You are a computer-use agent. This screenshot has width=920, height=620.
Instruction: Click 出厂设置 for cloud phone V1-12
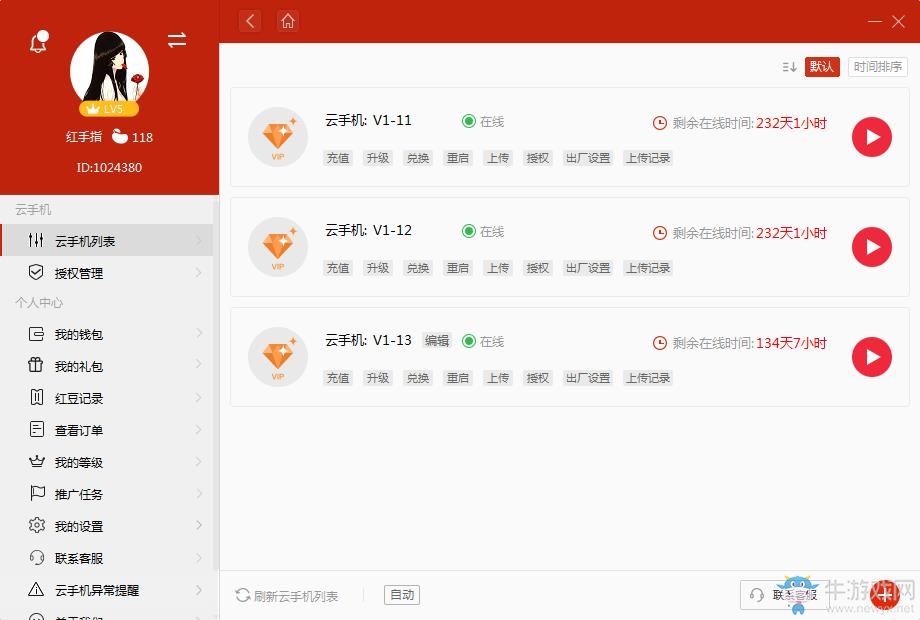click(x=588, y=268)
